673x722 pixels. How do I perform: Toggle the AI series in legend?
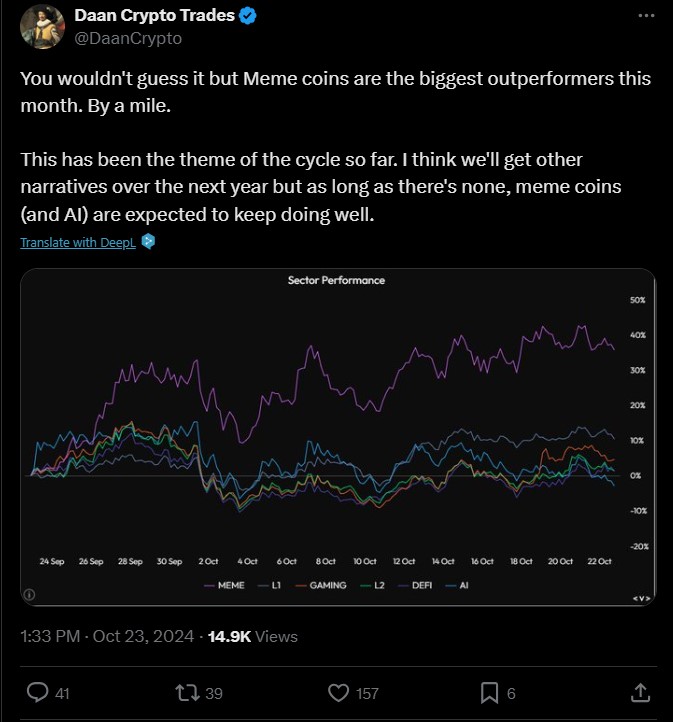coord(457,585)
